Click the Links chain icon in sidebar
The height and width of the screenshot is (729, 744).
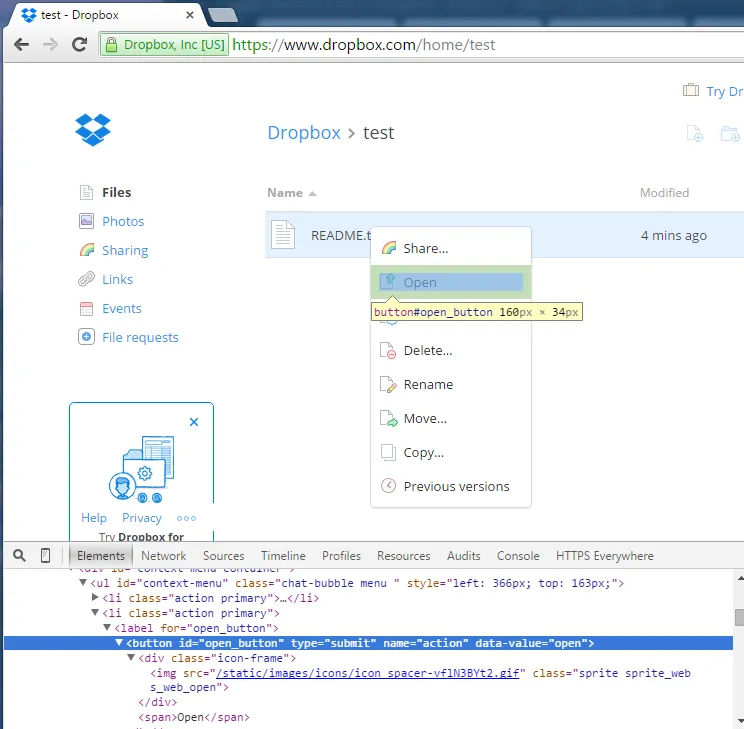tap(86, 279)
